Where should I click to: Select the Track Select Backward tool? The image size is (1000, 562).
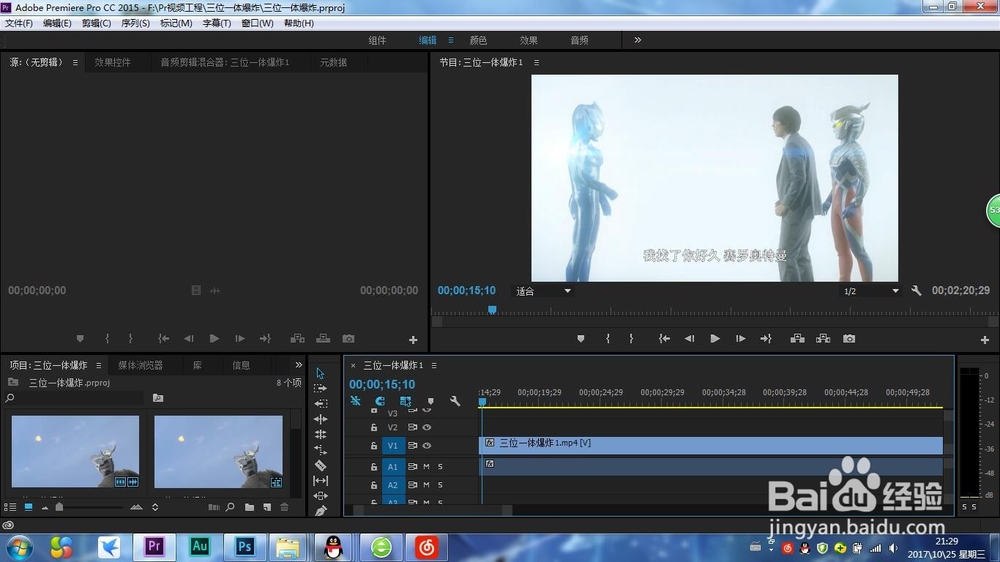[320, 404]
